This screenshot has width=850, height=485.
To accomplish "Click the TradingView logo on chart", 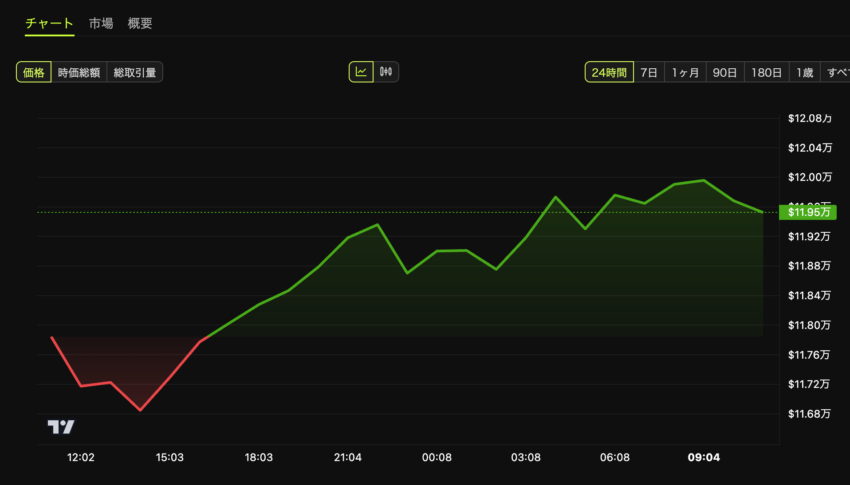I will pyautogui.click(x=61, y=427).
